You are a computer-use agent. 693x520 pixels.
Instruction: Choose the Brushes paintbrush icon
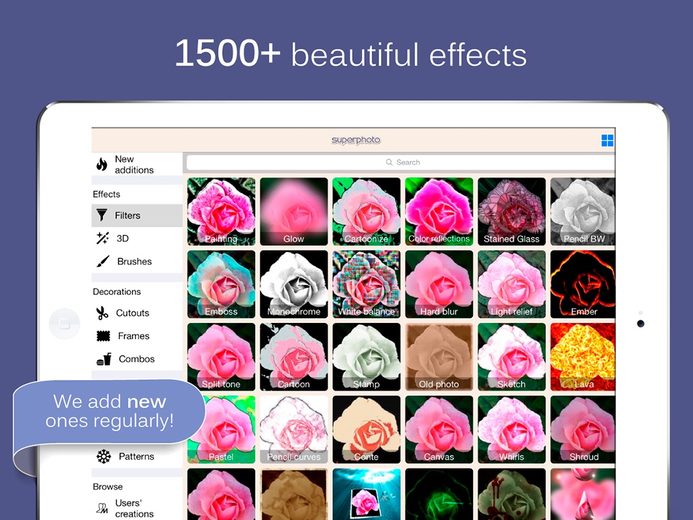[x=103, y=261]
